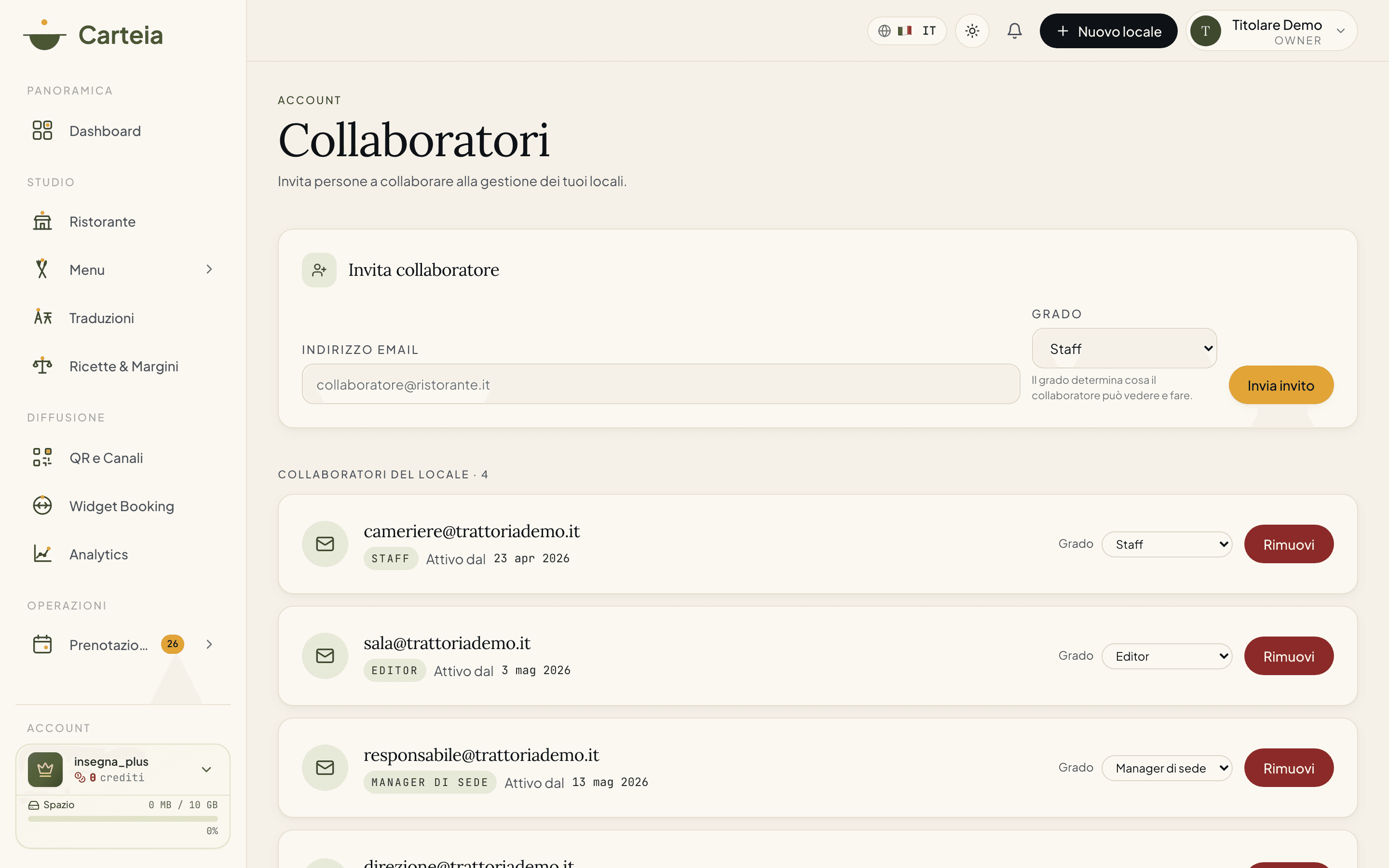Open Grado dropdown for cameriere@trattoriademo.it
The width and height of the screenshot is (1389, 868).
1166,544
